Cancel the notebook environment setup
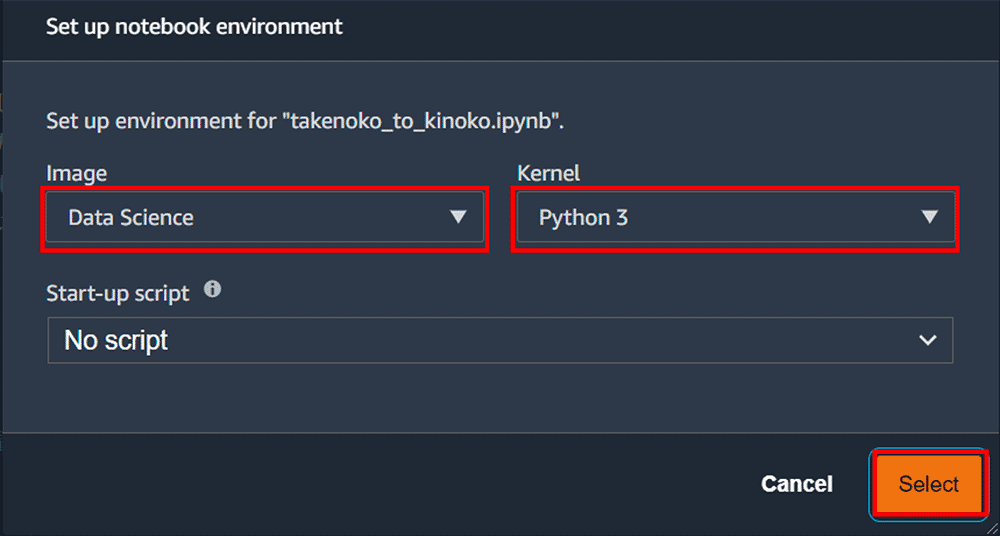The image size is (1000, 536). (x=796, y=484)
